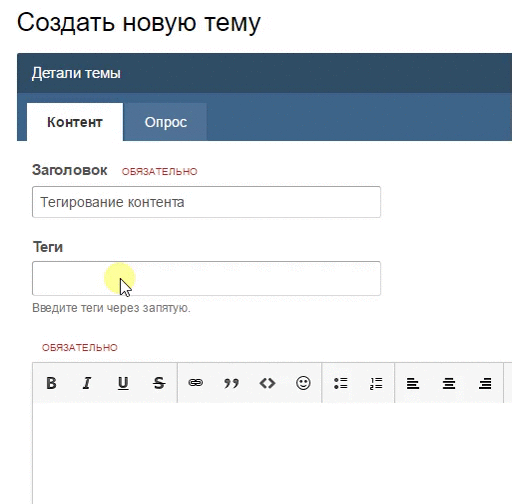The width and height of the screenshot is (512, 504).
Task: Apply underline formatting
Action: [123, 383]
